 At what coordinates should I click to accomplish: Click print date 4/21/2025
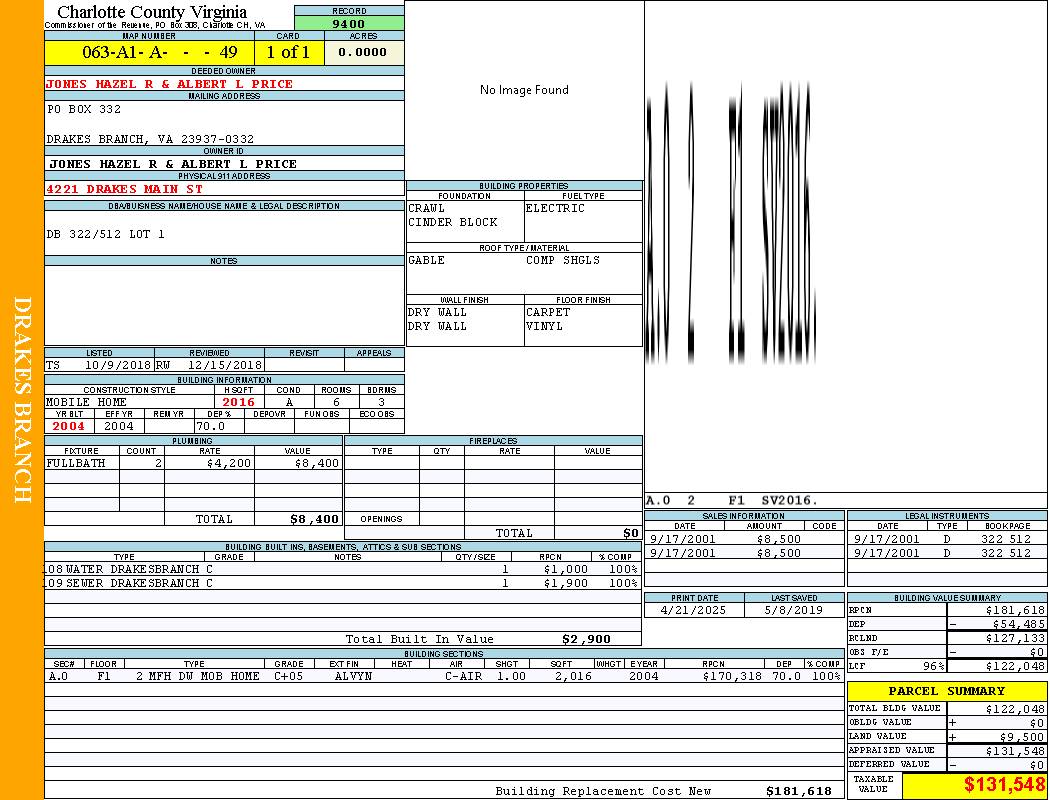click(692, 611)
